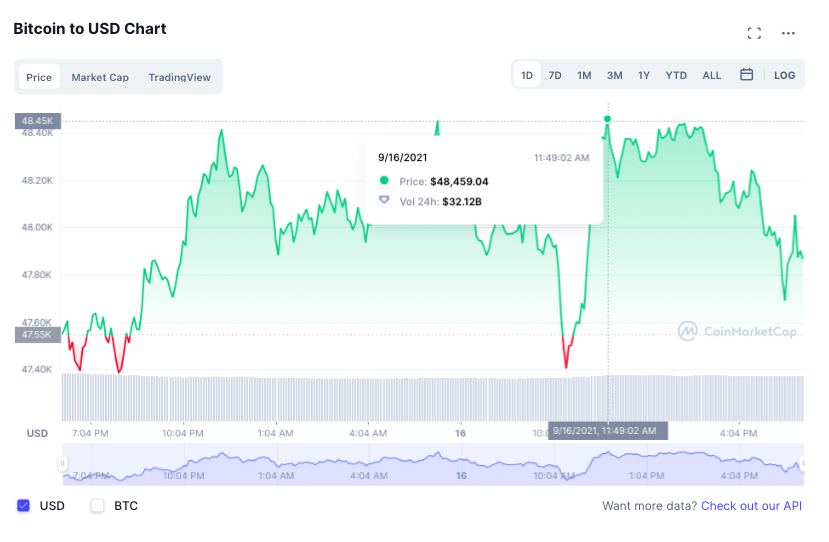
Task: Select the 1M time range
Action: coord(584,75)
